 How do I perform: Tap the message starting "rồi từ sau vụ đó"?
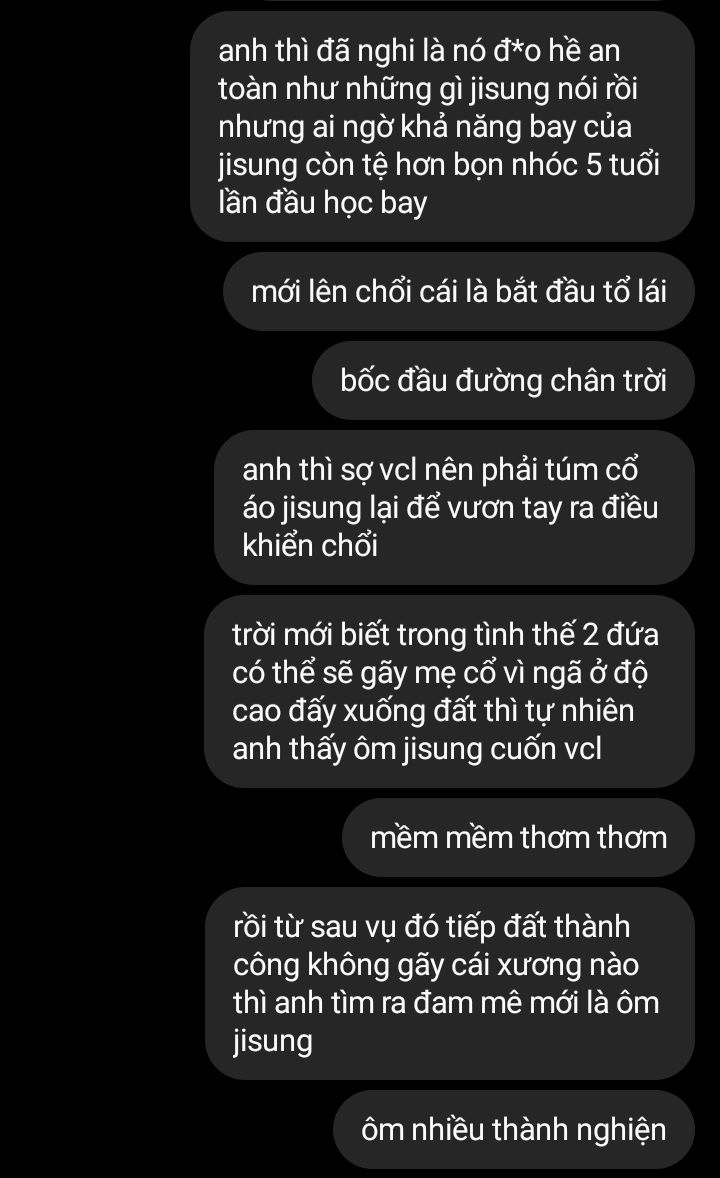(x=449, y=983)
